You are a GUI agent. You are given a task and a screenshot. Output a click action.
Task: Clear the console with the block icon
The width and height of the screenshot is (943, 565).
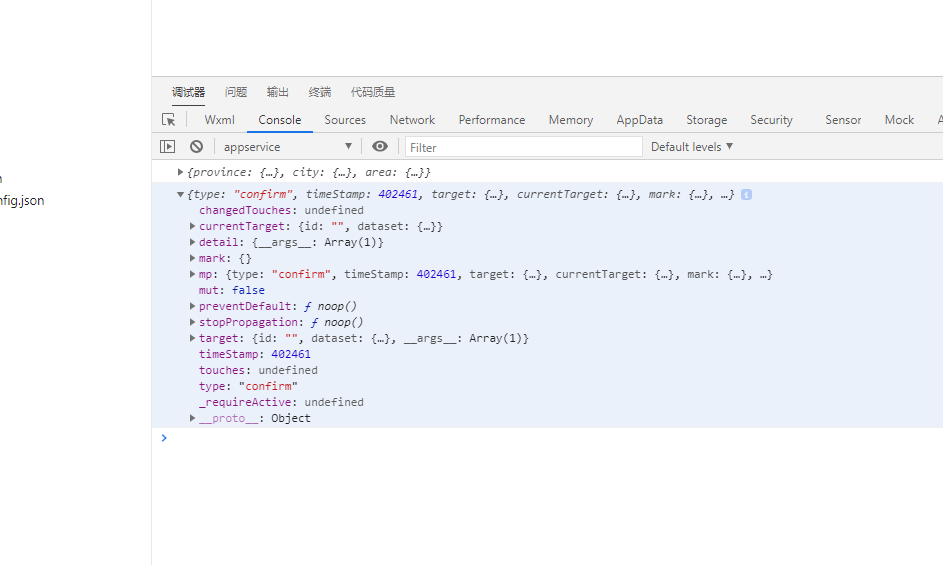(x=196, y=146)
